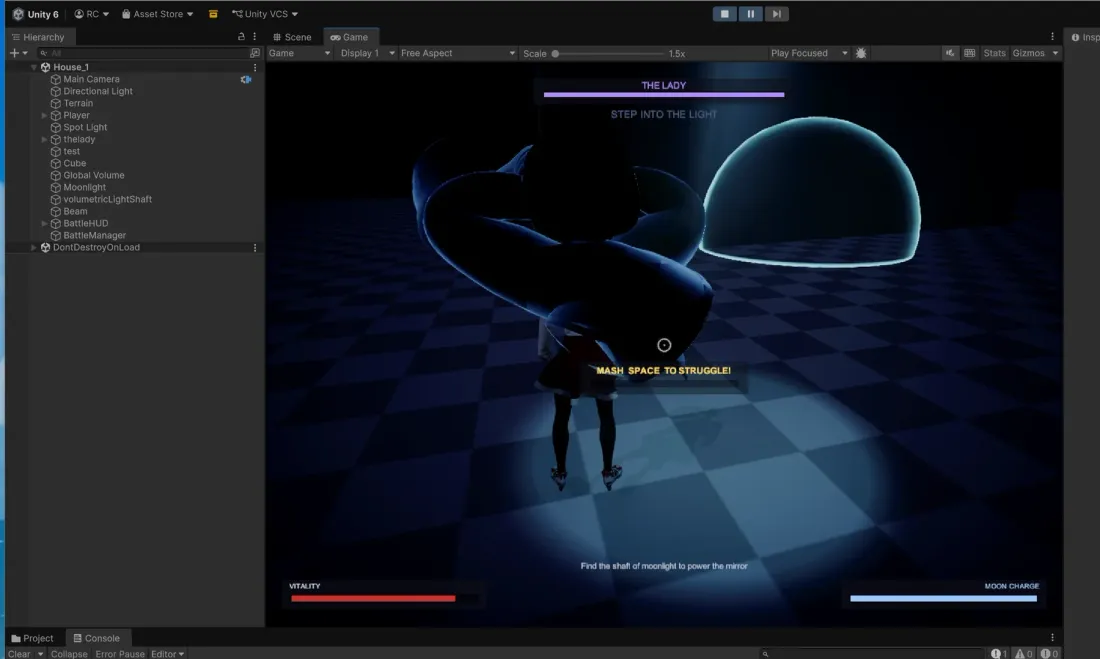Screen dimensions: 1100x659
Task: Pause the running game
Action: (x=751, y=14)
